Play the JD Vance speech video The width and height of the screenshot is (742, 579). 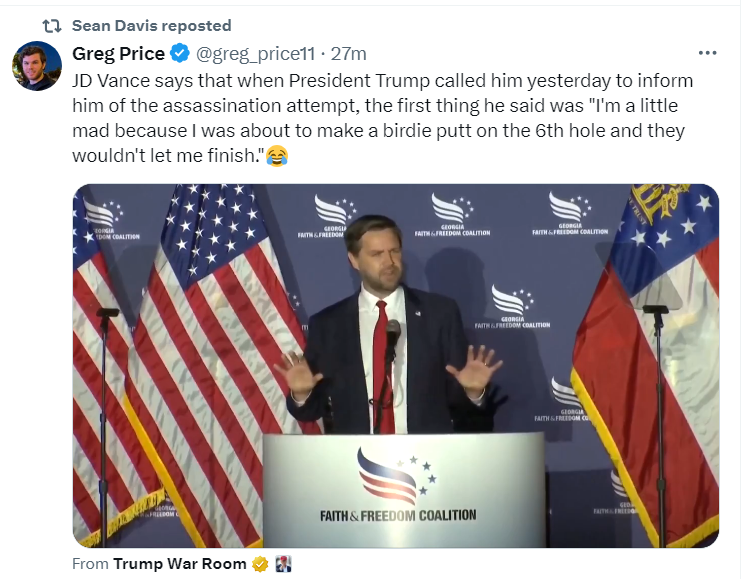point(396,366)
